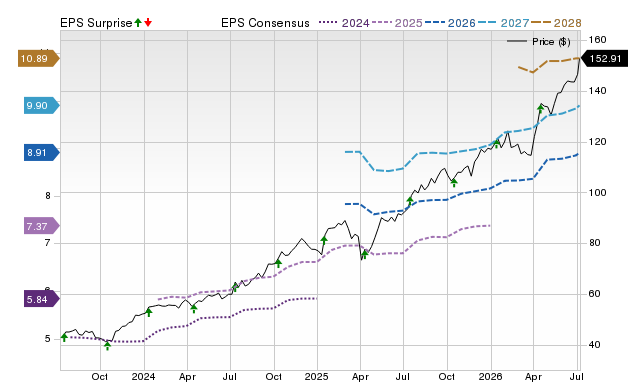Click the Oct label preceding 2026 on the time axis
The height and width of the screenshot is (382, 640).
click(447, 376)
